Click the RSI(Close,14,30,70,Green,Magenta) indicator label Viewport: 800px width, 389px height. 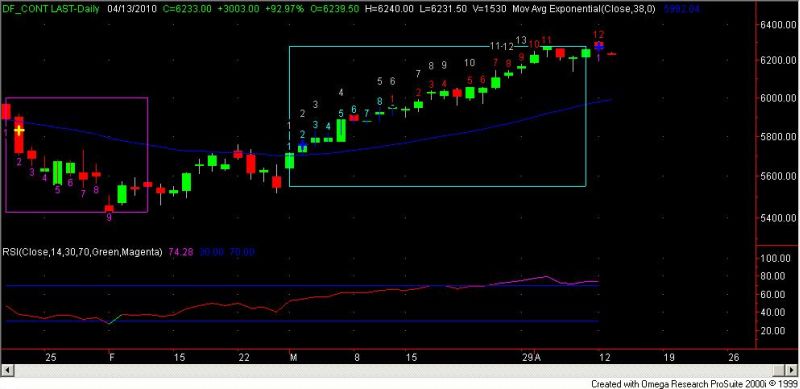[x=83, y=252]
